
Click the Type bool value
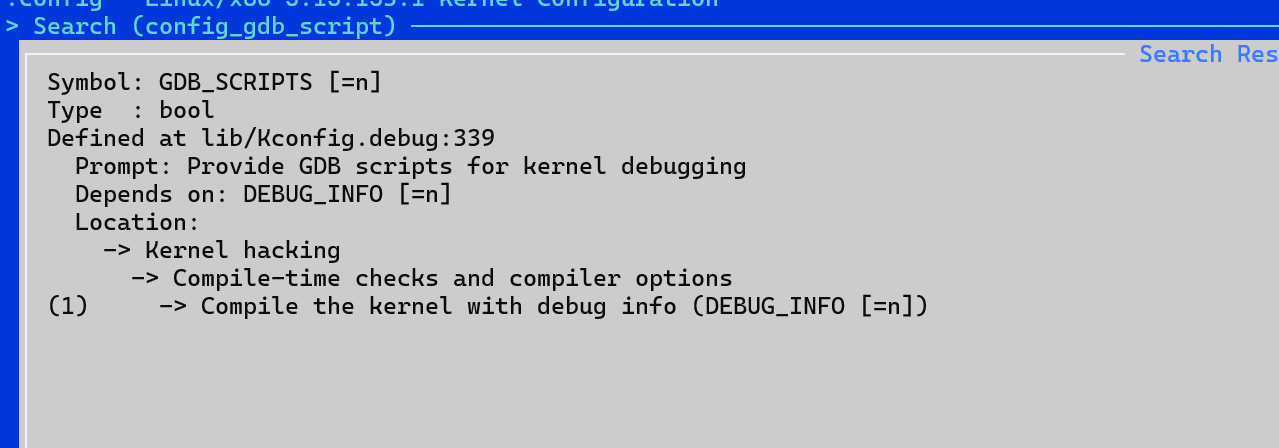[187, 110]
